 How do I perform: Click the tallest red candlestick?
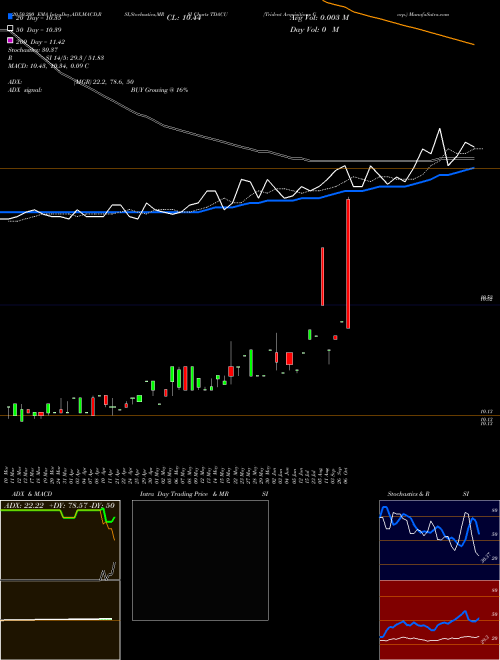348,263
